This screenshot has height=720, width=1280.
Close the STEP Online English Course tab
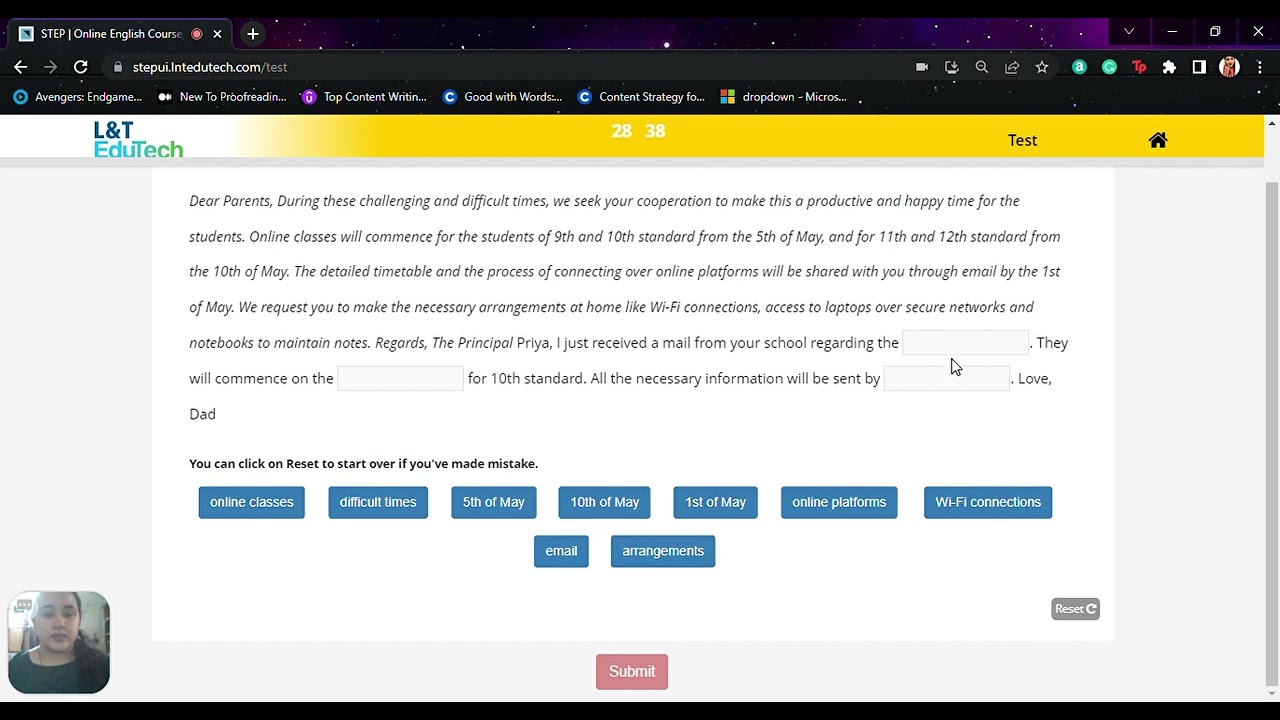[217, 34]
